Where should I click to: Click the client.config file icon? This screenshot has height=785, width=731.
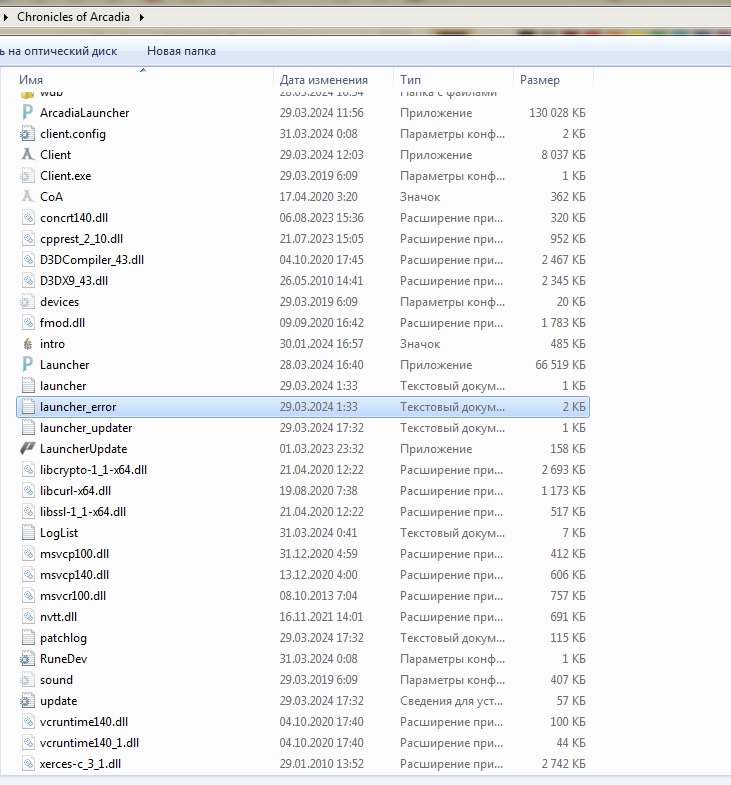tap(28, 134)
